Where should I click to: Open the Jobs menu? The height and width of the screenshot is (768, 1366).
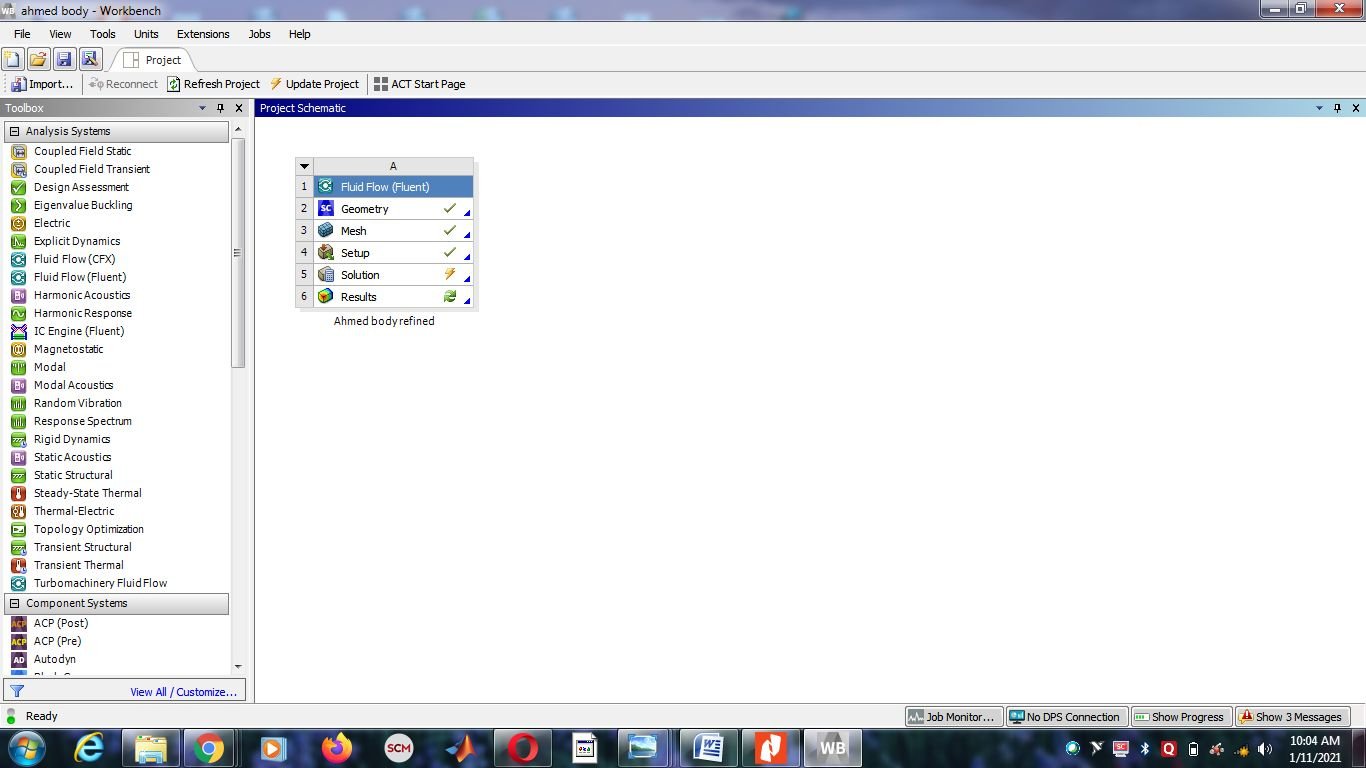[259, 34]
